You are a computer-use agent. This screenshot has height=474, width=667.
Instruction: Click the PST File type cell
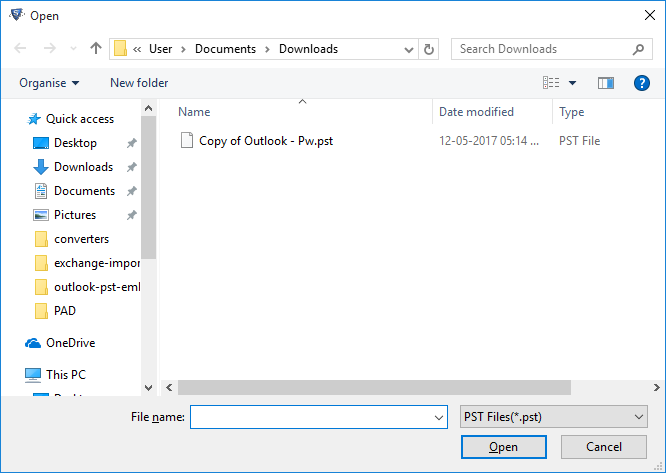(x=579, y=141)
